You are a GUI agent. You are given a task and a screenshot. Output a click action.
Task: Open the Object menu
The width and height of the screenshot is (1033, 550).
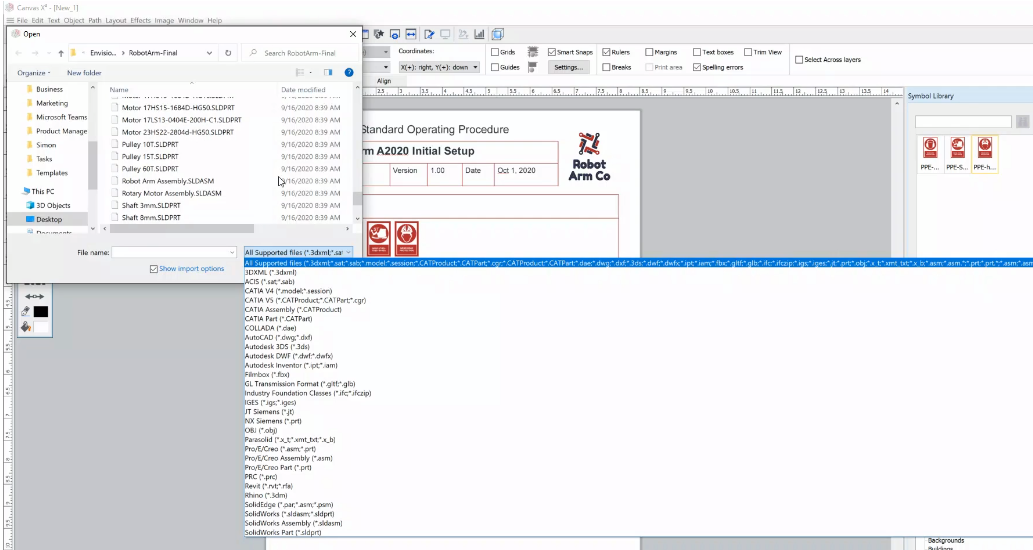[x=74, y=20]
